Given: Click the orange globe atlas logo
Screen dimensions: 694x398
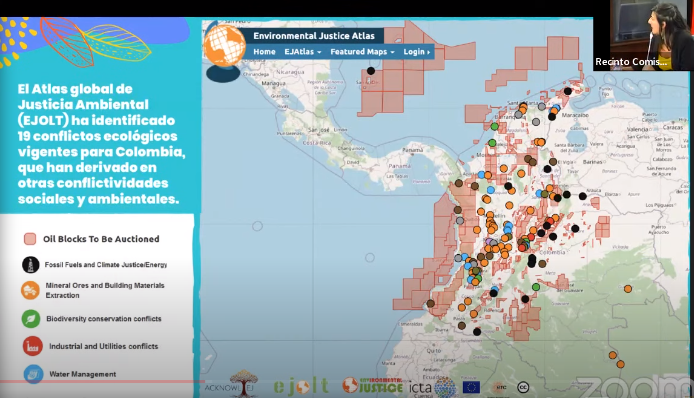Looking at the screenshot, I should [225, 46].
